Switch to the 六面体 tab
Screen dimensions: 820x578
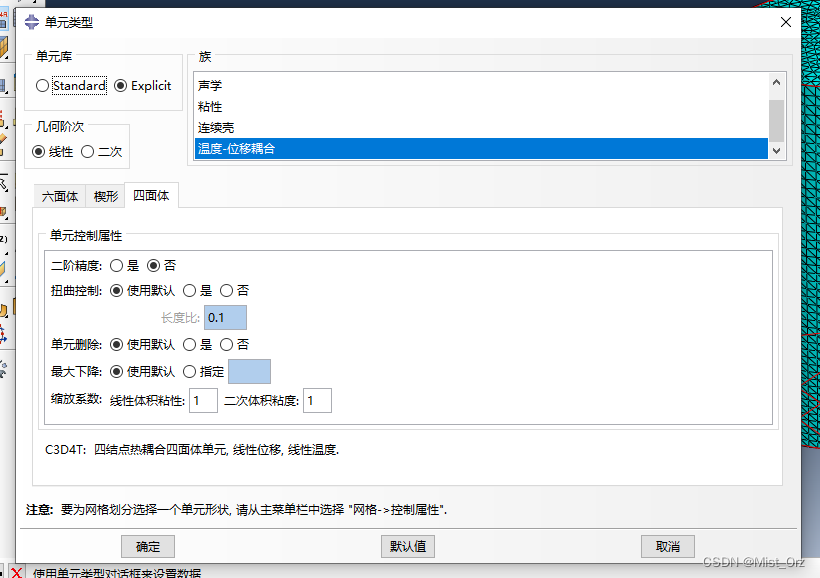pos(59,196)
